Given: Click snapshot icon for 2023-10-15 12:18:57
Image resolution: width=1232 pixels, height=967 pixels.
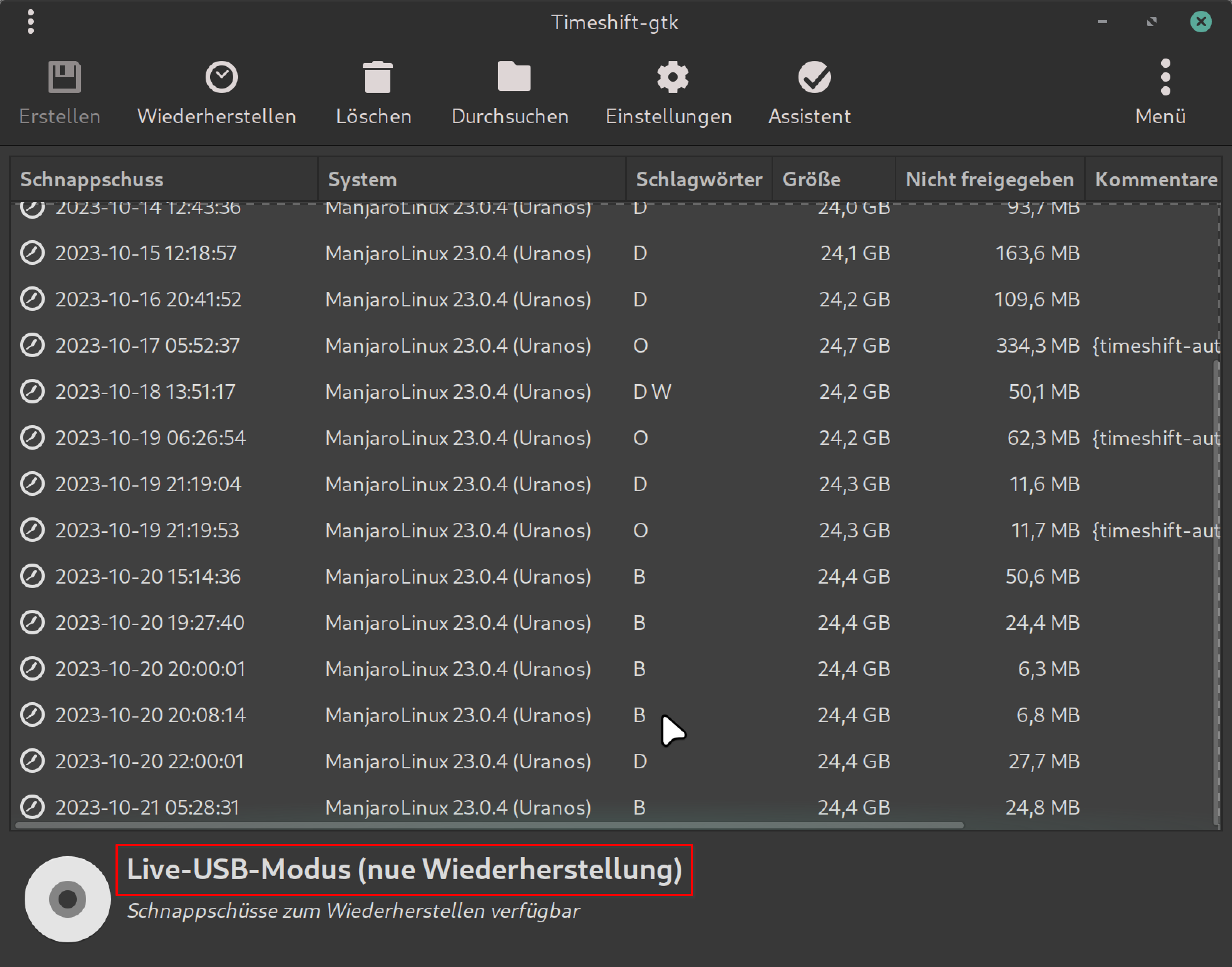Looking at the screenshot, I should 32,253.
